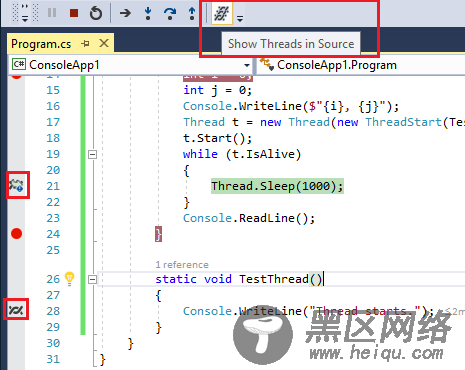Image resolution: width=465 pixels, height=370 pixels.
Task: Click 'int j = 0;' on line 15
Action: tap(217, 90)
